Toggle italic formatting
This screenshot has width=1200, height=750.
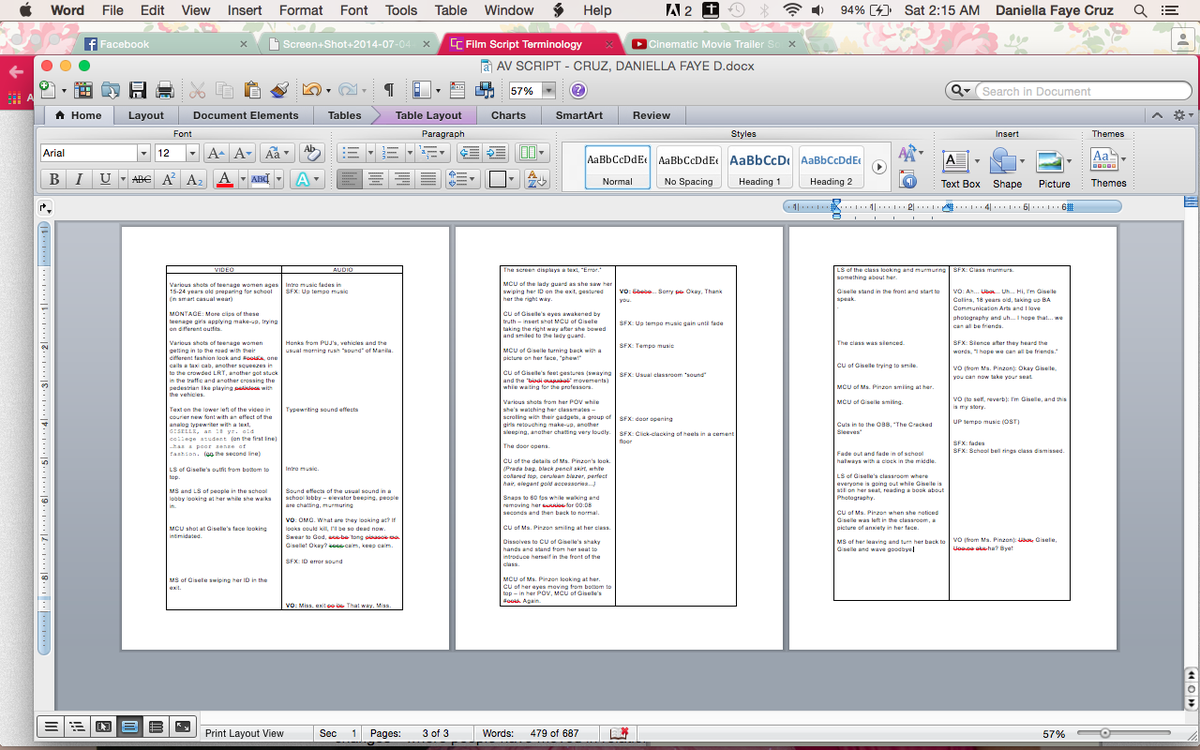(x=79, y=179)
